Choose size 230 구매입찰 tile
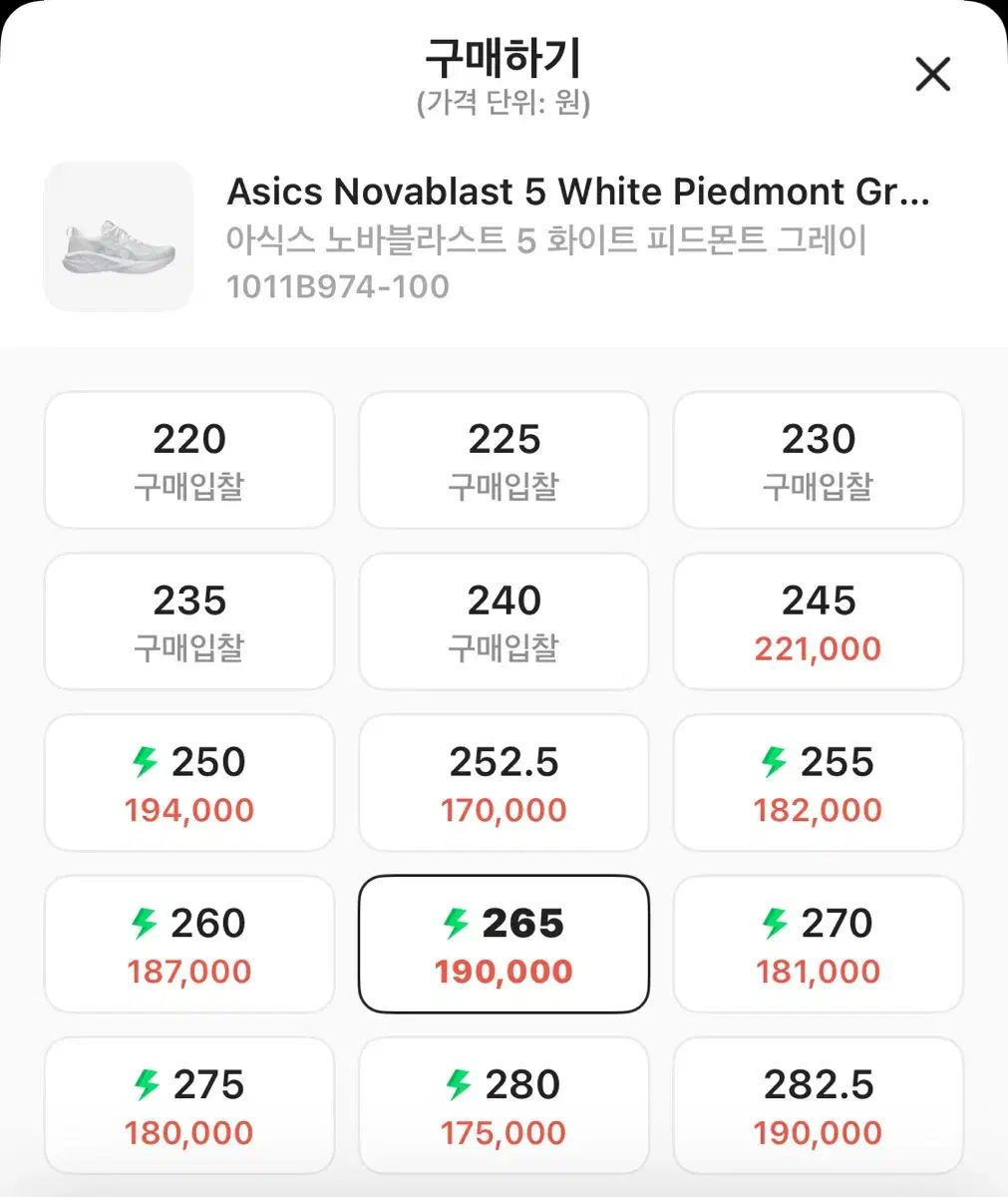 (819, 460)
